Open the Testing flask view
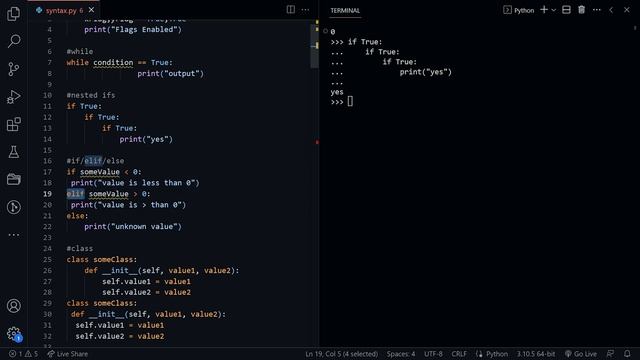The image size is (640, 360). click(13, 152)
